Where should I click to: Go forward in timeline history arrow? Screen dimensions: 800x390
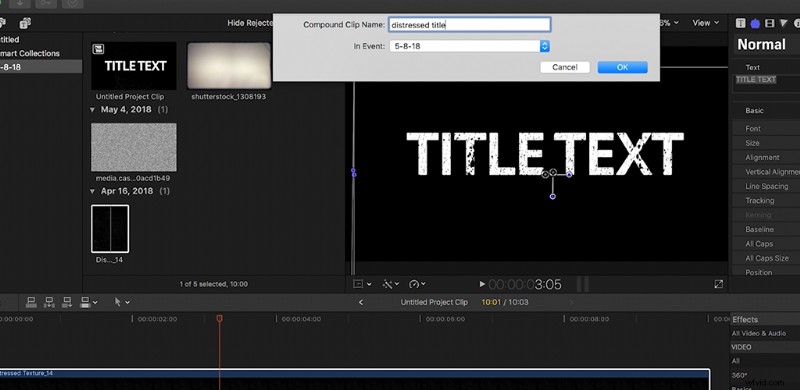(571, 302)
